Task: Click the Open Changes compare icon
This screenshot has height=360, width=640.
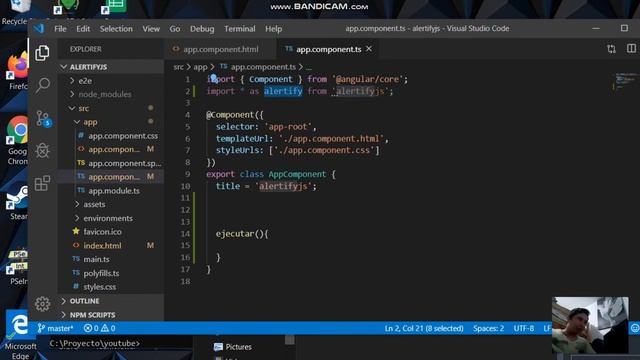Action: (x=611, y=49)
